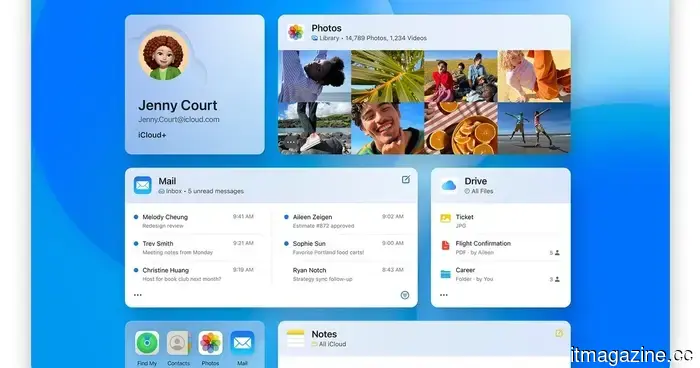The width and height of the screenshot is (700, 368).
Task: Open photo options on rocks photo
Action: [x=291, y=142]
